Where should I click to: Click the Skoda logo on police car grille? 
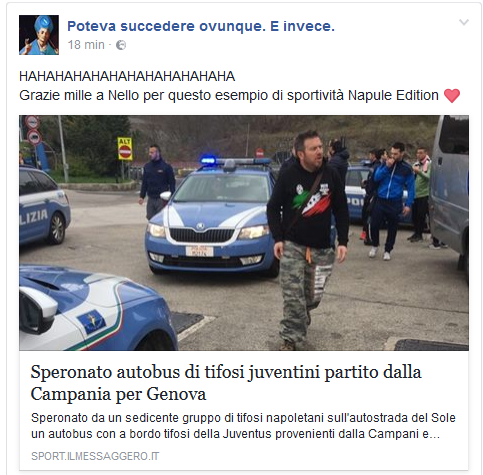(x=200, y=226)
